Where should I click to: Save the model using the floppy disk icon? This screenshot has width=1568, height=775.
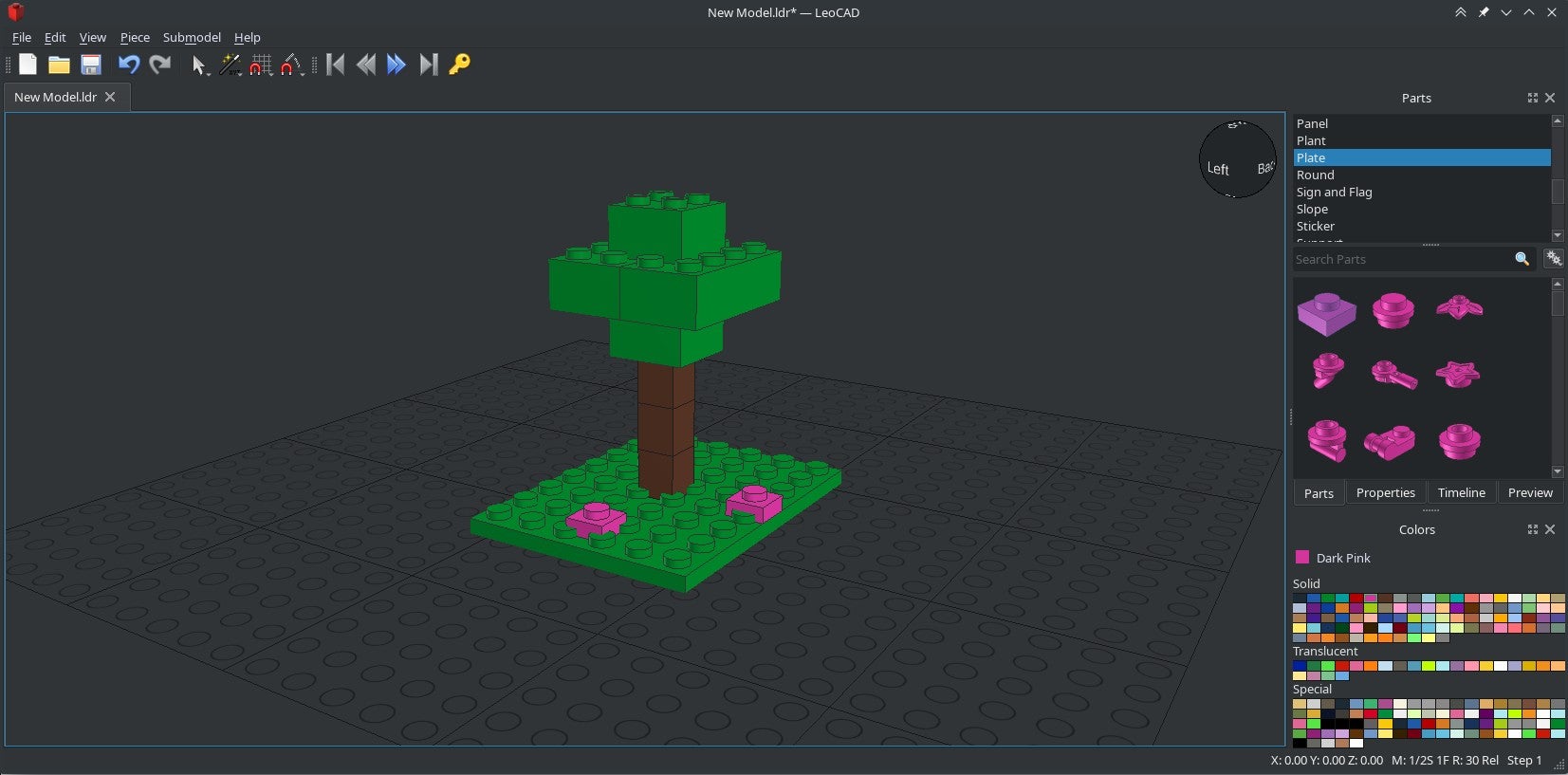91,65
